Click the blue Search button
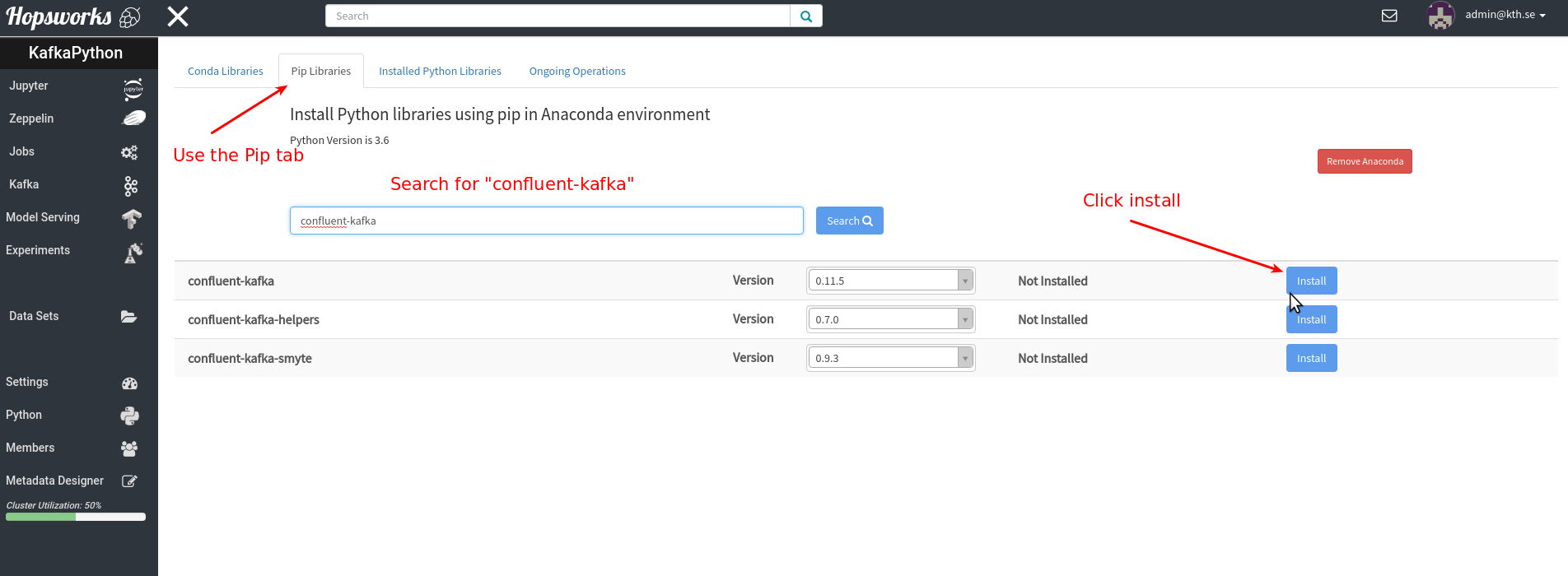Image resolution: width=1568 pixels, height=576 pixels. pyautogui.click(x=849, y=221)
